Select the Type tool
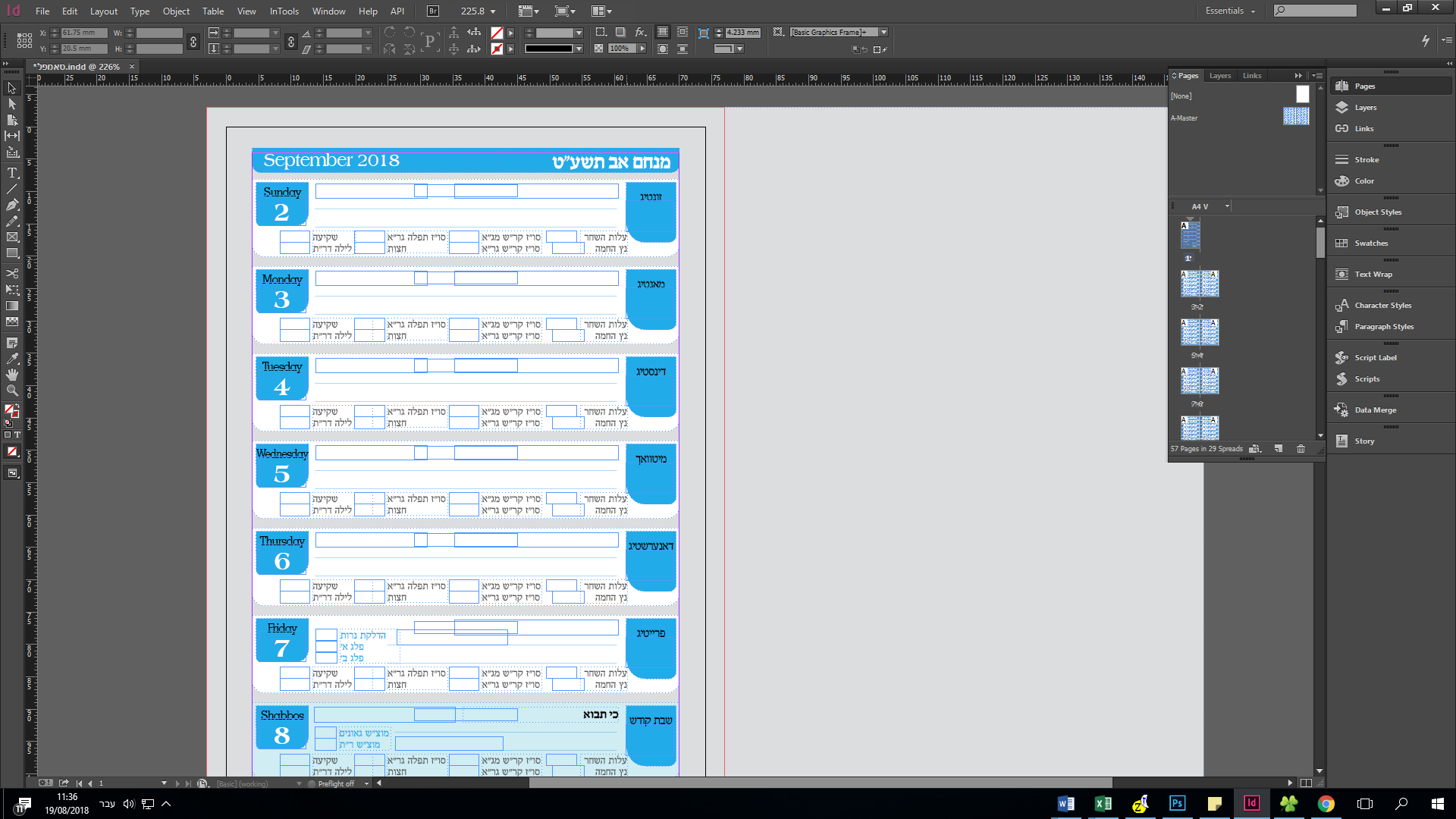The height and width of the screenshot is (819, 1456). coord(12,173)
